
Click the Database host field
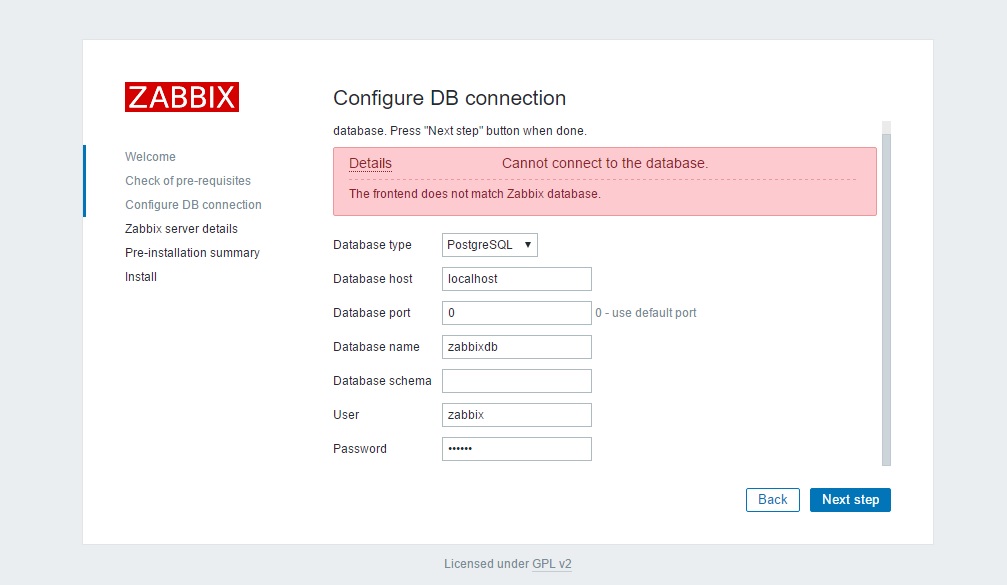(x=516, y=279)
